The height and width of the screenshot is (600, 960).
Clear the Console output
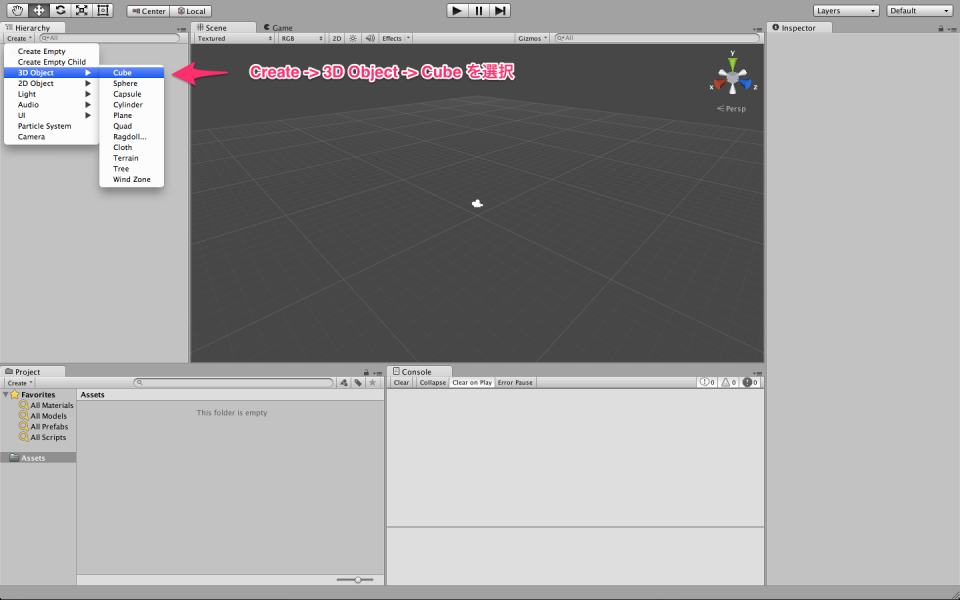point(400,382)
